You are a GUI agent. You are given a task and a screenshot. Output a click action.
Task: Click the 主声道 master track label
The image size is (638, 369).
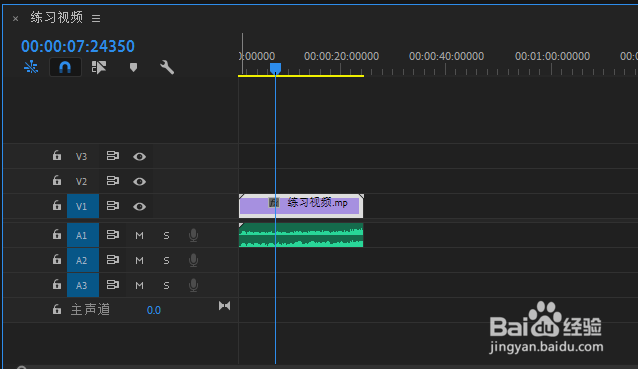pyautogui.click(x=90, y=310)
